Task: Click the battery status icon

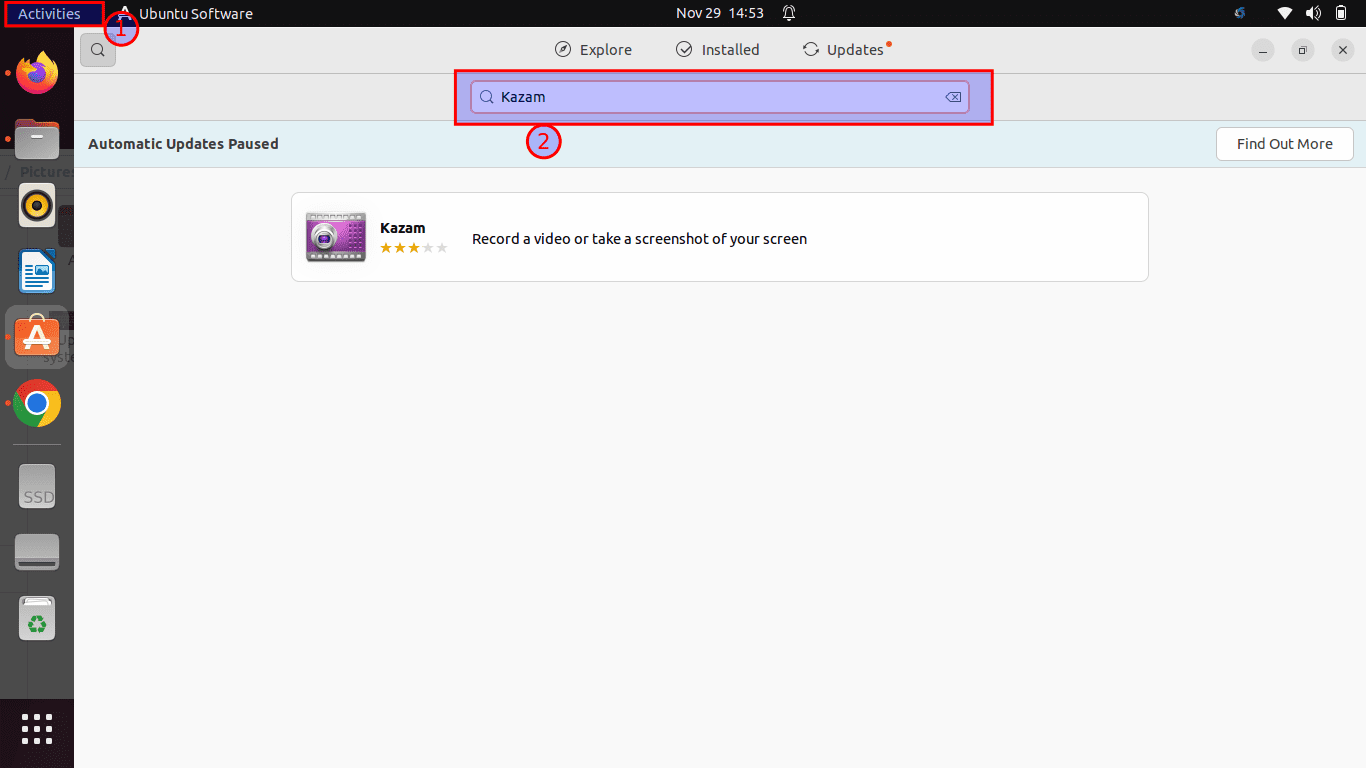Action: pyautogui.click(x=1341, y=14)
